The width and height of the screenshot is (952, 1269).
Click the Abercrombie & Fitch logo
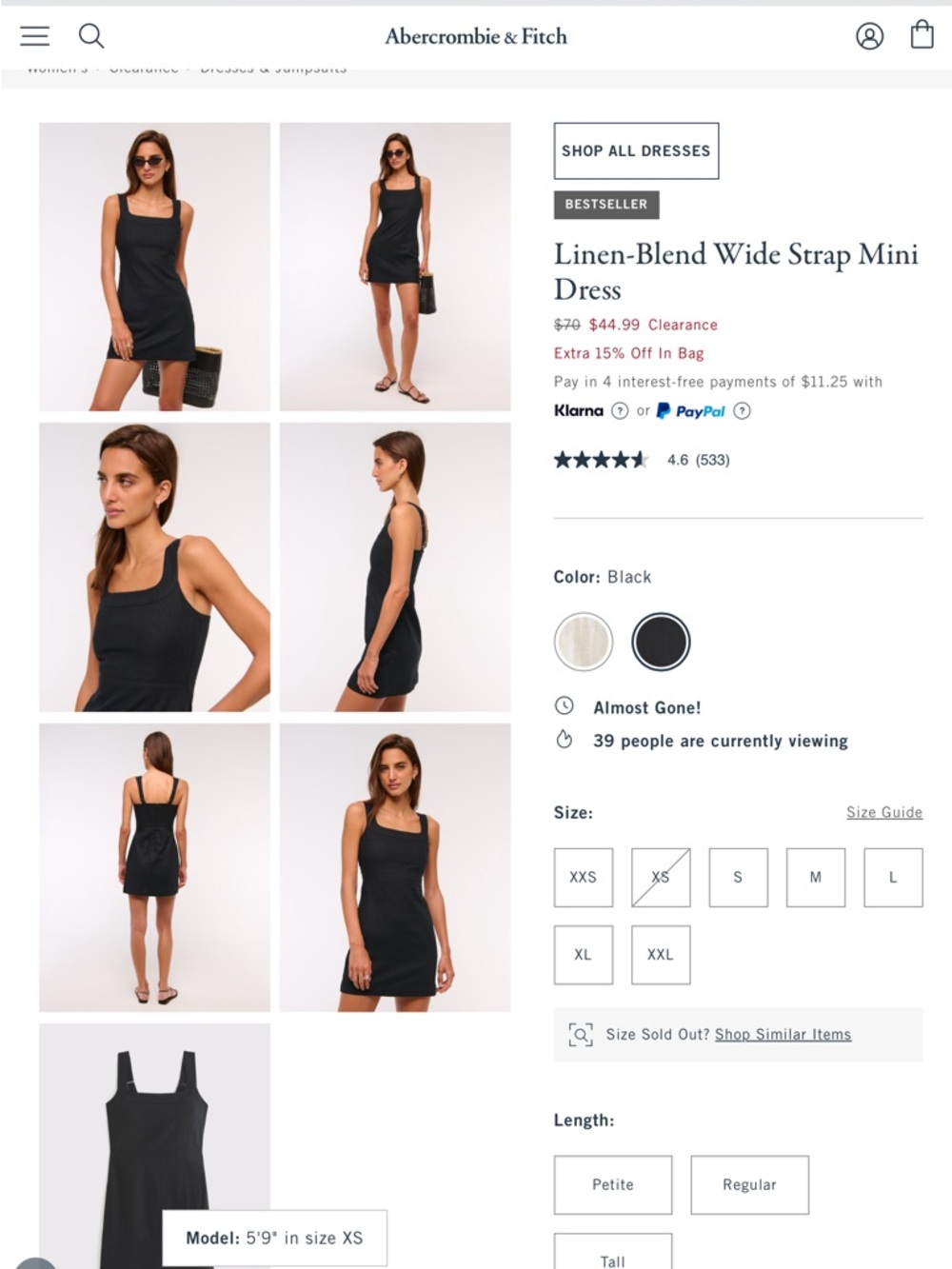(x=475, y=36)
